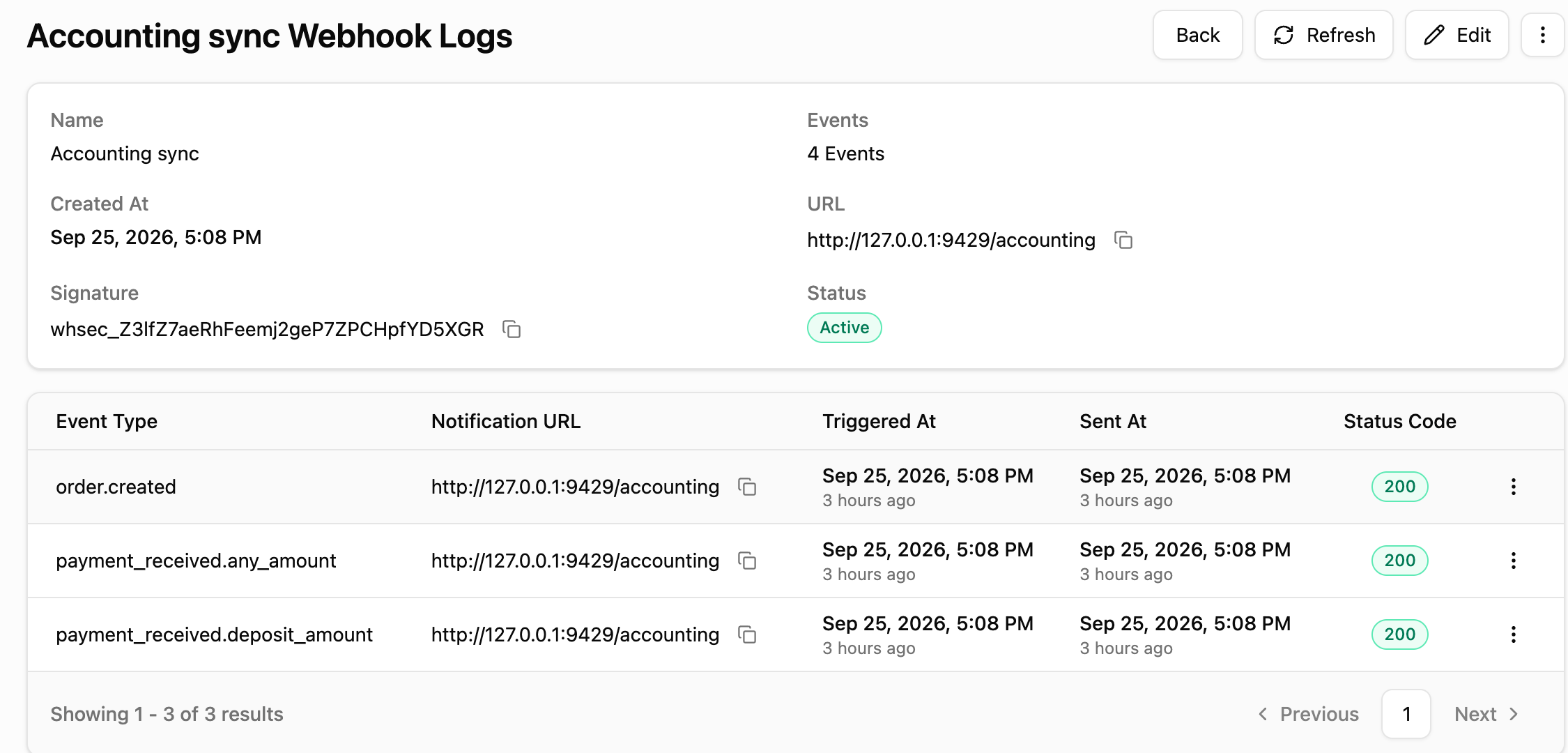1568x753 pixels.
Task: Click the Notification URL column header
Action: pos(506,421)
